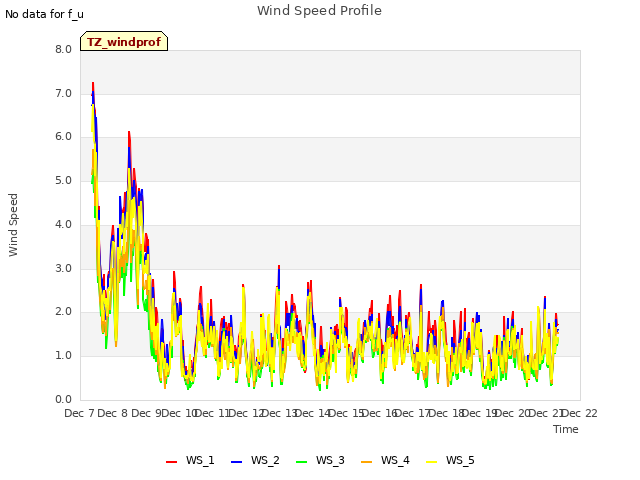Click the yellow WS_5 legend color marker
This screenshot has height=480, width=640.
click(x=431, y=462)
